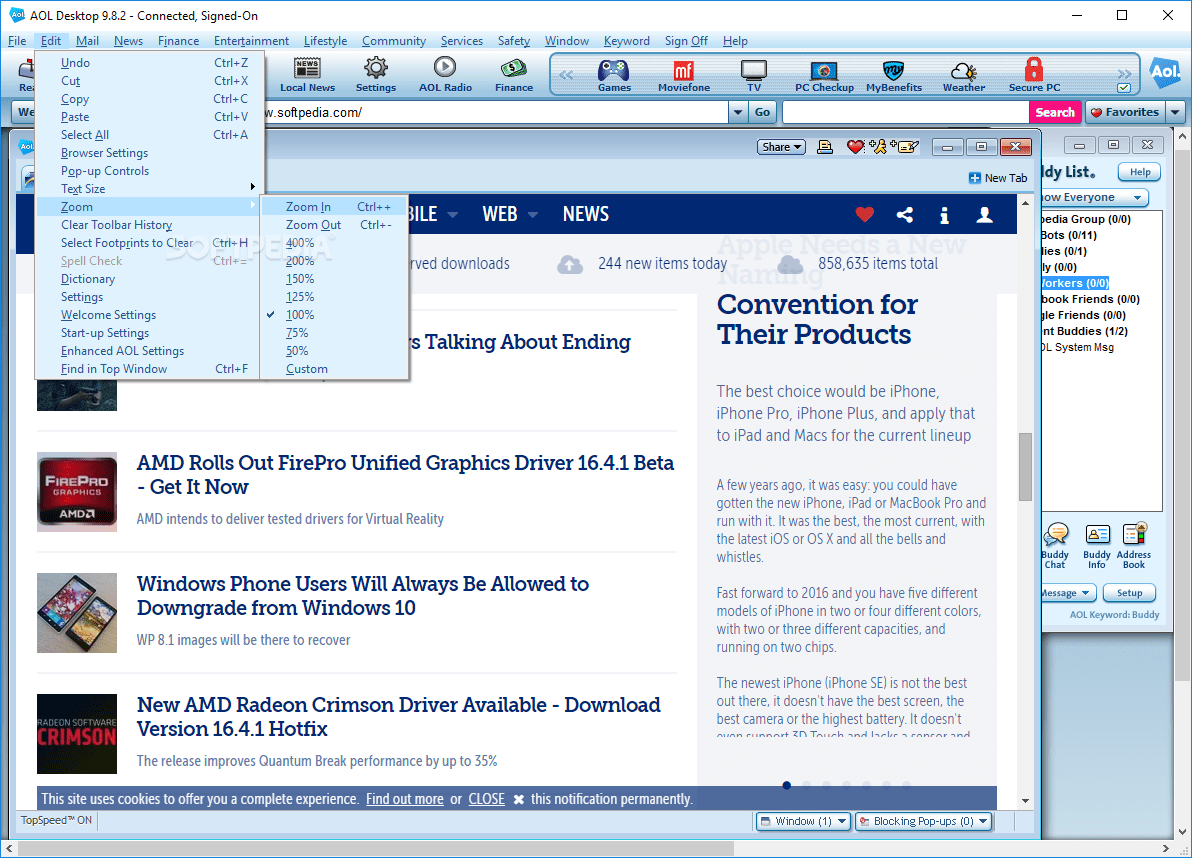
Task: Click the Setup button in Buddy List
Action: pos(1129,593)
